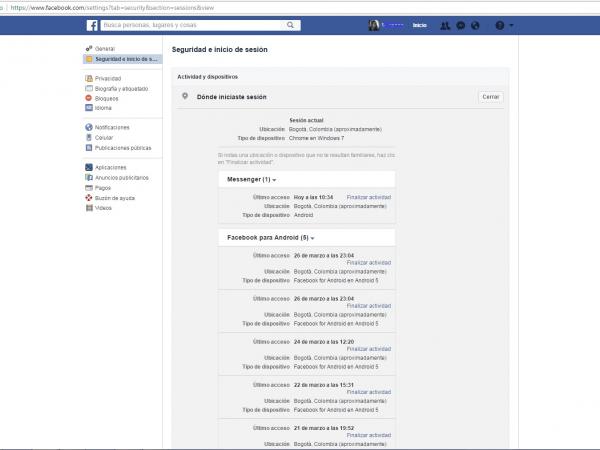Click Finalizar actividad for Messenger session
Screen dimensions: 600x450
coord(369,197)
